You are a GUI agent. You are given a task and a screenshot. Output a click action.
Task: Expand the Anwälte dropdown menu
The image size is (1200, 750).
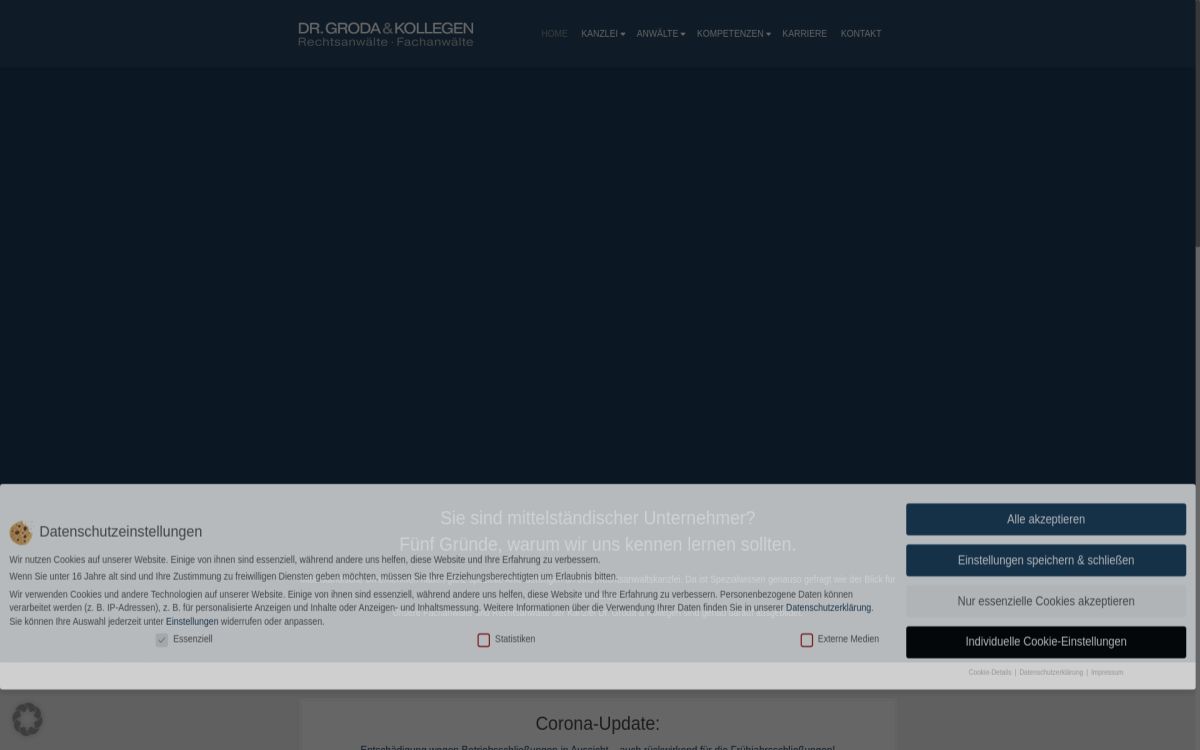click(660, 34)
